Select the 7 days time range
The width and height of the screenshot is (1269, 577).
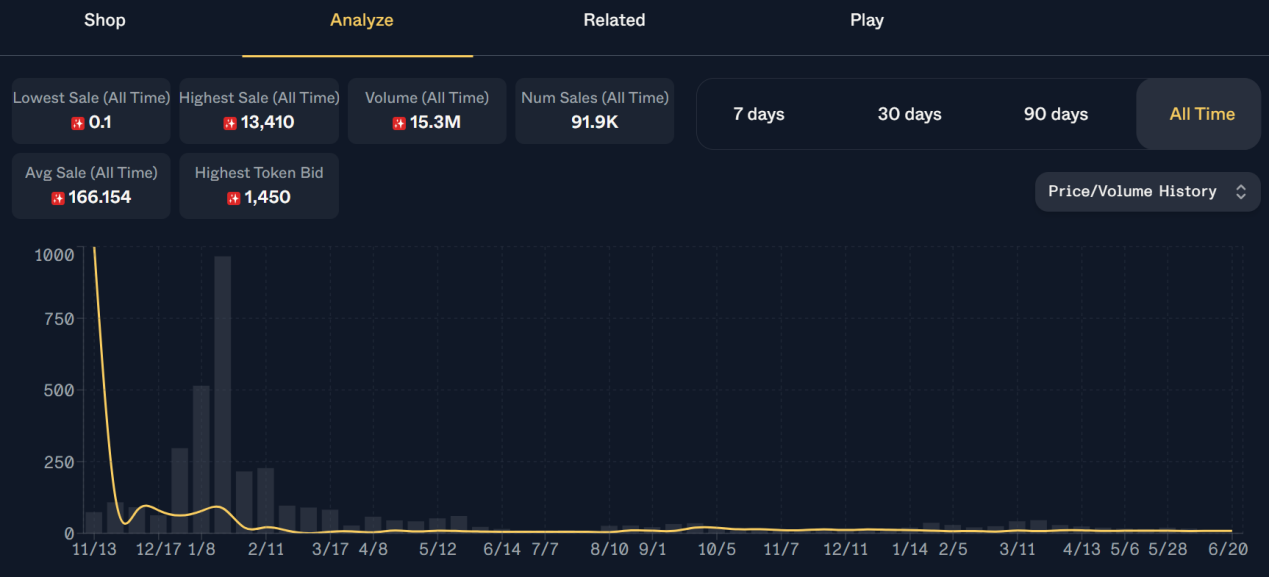tap(758, 114)
